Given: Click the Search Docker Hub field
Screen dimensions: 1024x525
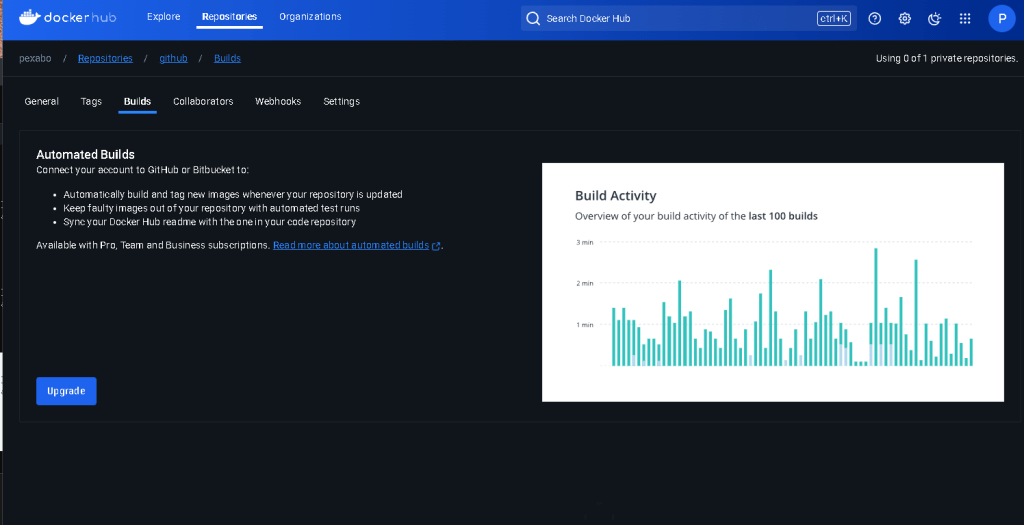Looking at the screenshot, I should click(x=688, y=18).
